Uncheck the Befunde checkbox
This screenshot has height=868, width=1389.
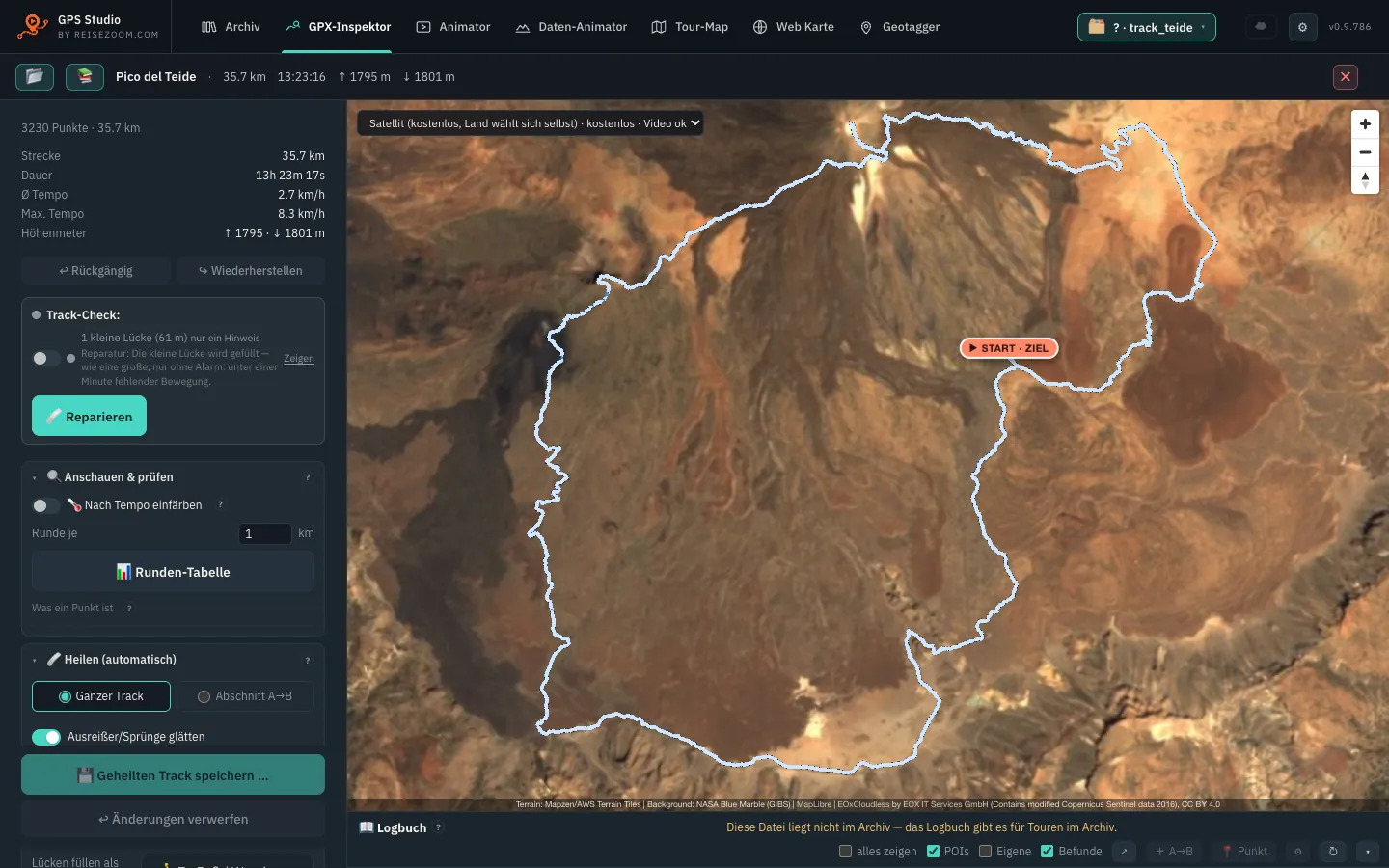click(1048, 852)
